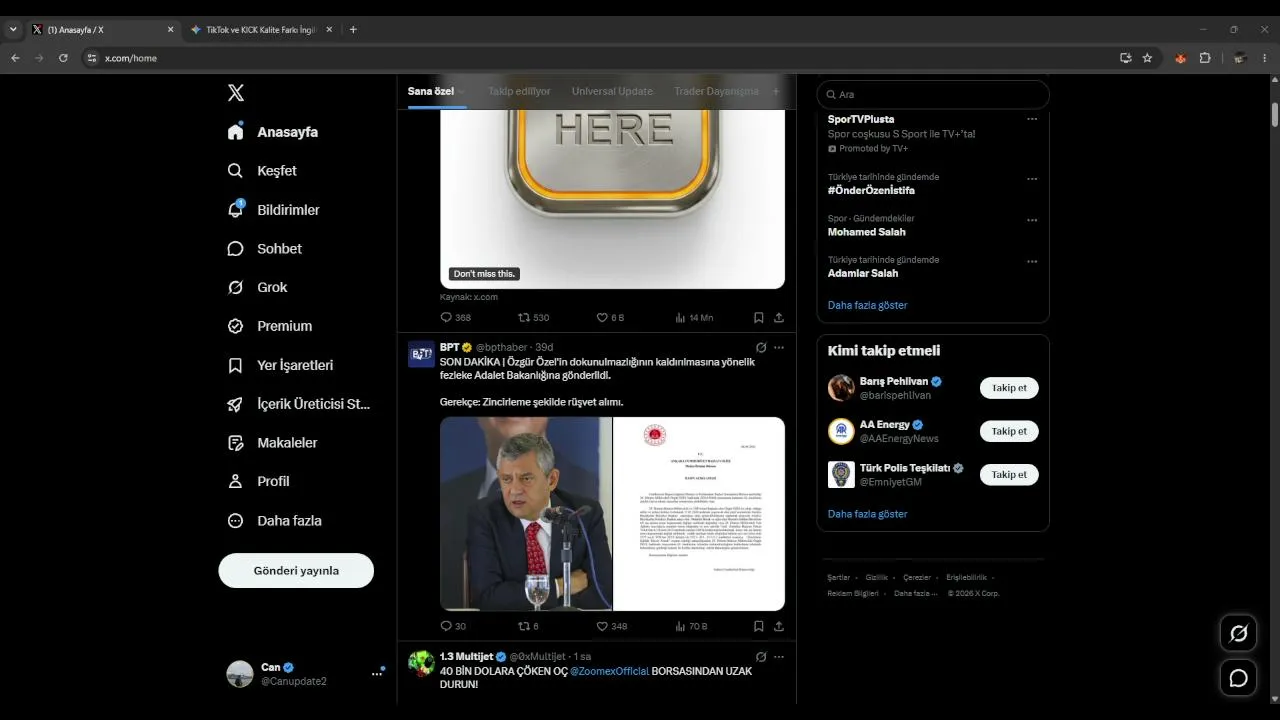
Task: Open more options on the 1.3 Multijet post
Action: (x=779, y=657)
